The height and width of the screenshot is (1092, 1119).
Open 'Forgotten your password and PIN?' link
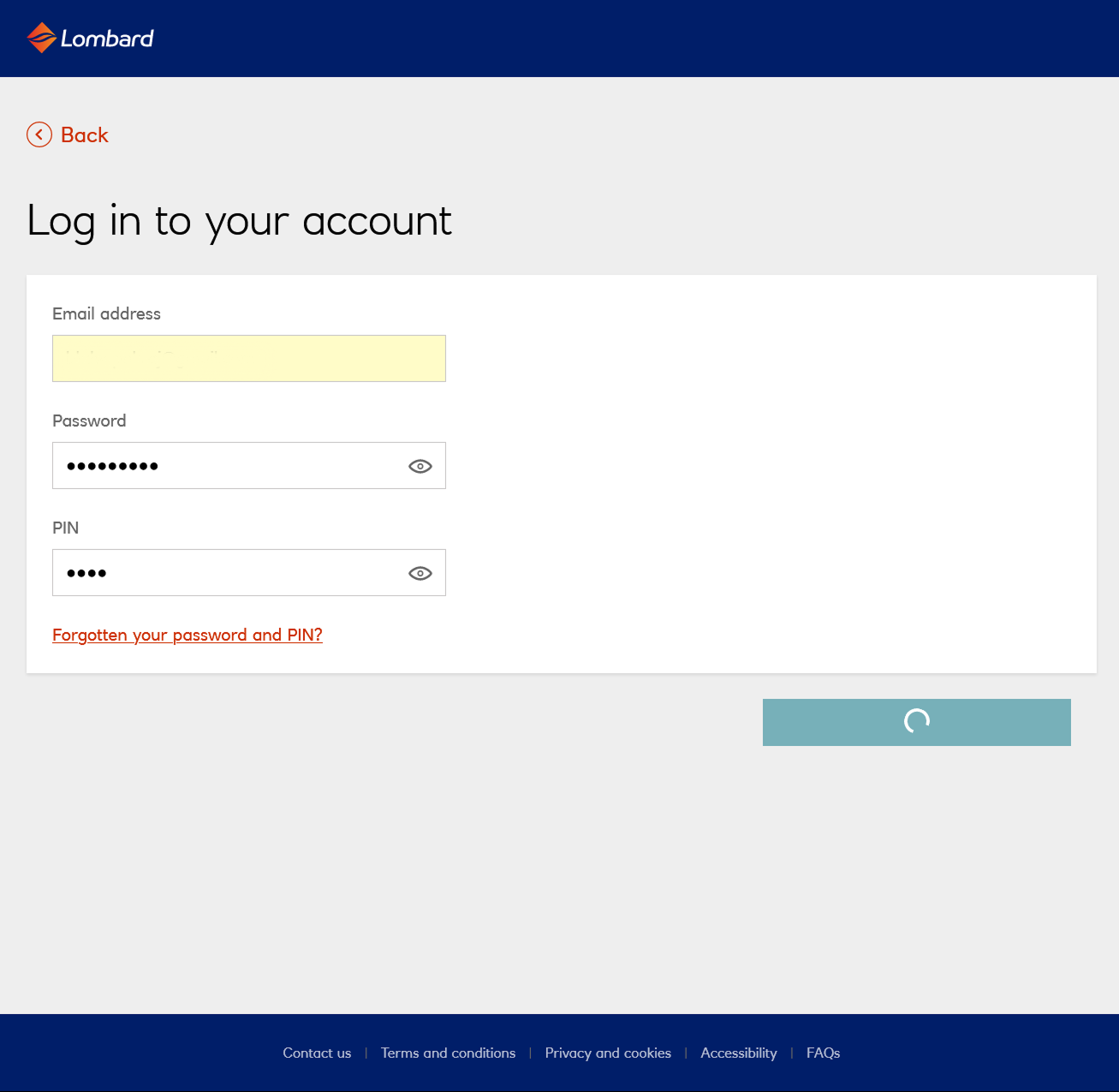(187, 635)
